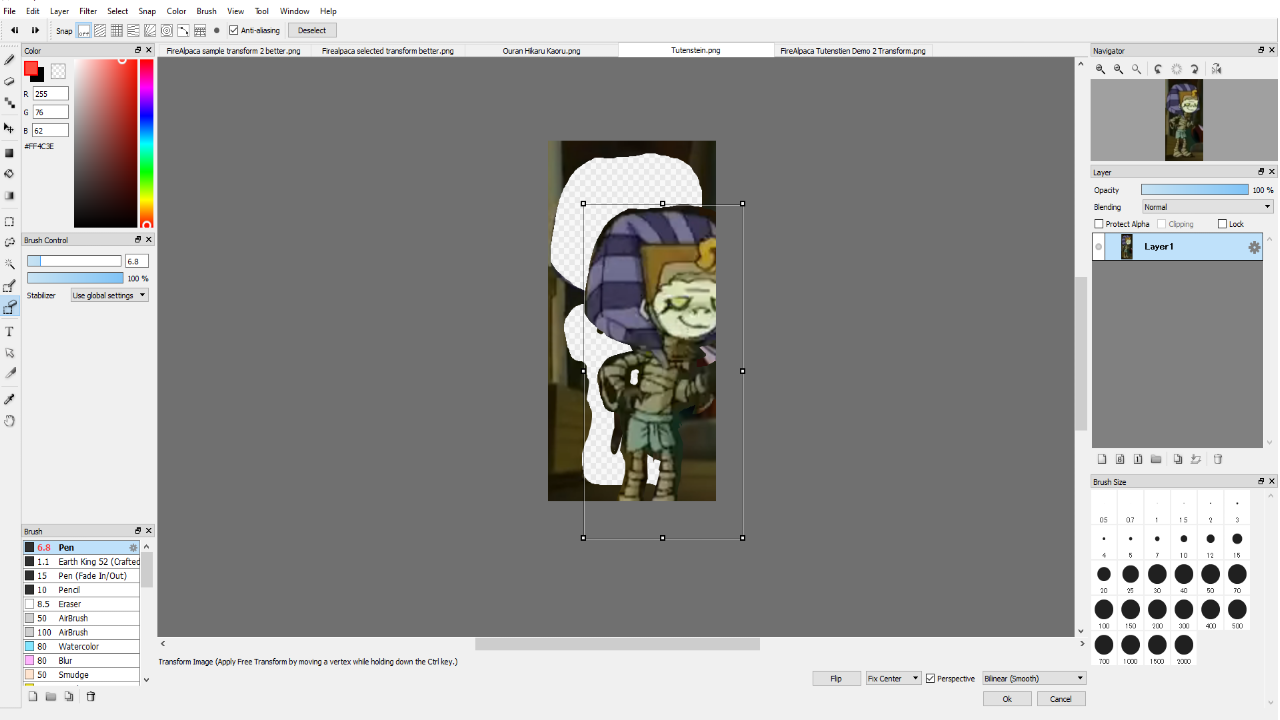This screenshot has height=720, width=1280.
Task: Add a new layer in the Layer panel
Action: coord(1102,459)
